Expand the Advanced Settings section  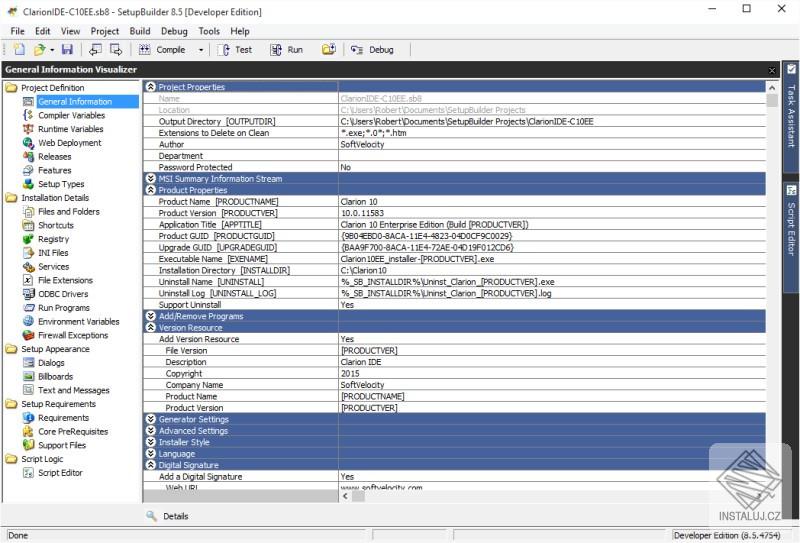tap(151, 431)
